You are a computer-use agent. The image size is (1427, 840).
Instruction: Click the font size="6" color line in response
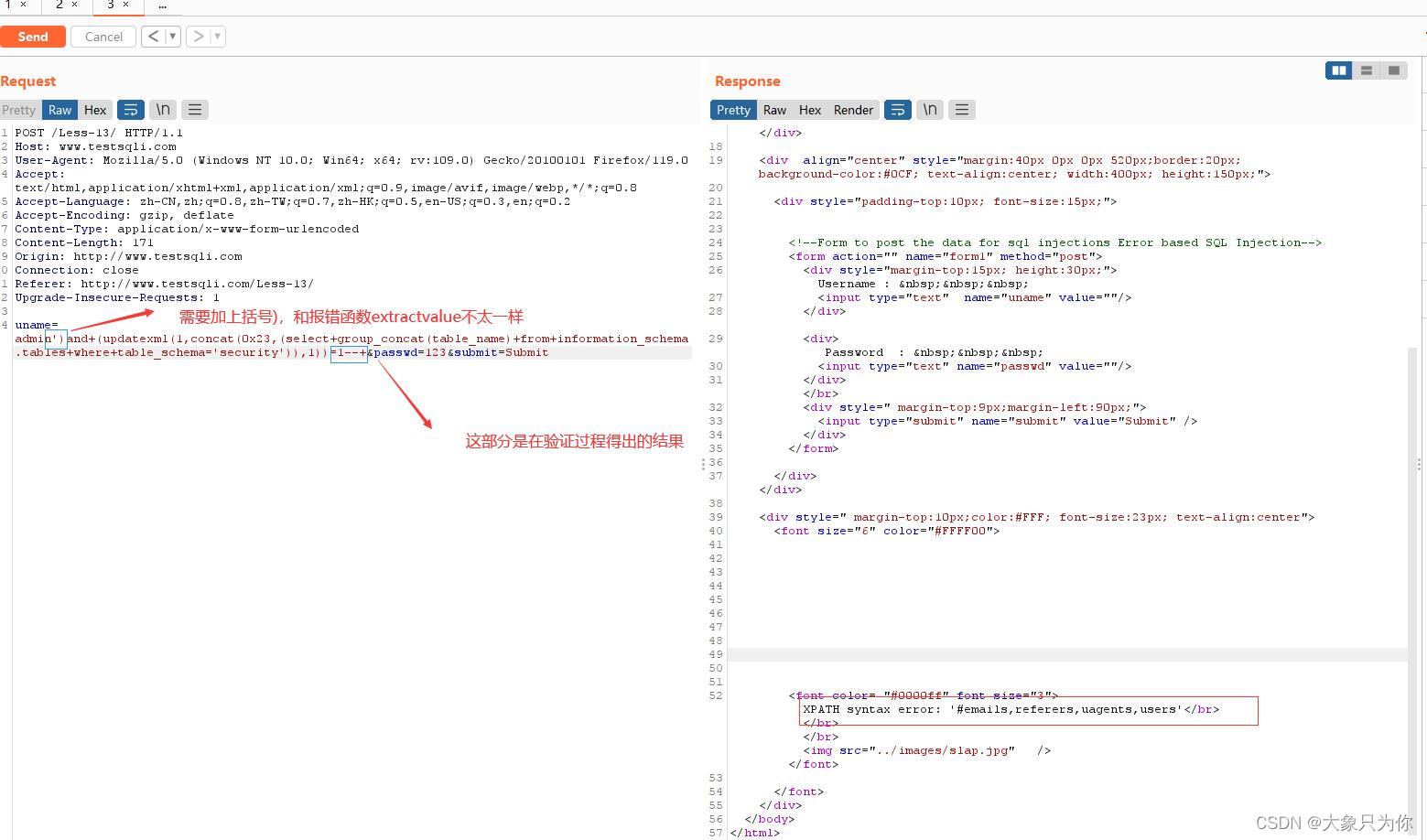[886, 531]
